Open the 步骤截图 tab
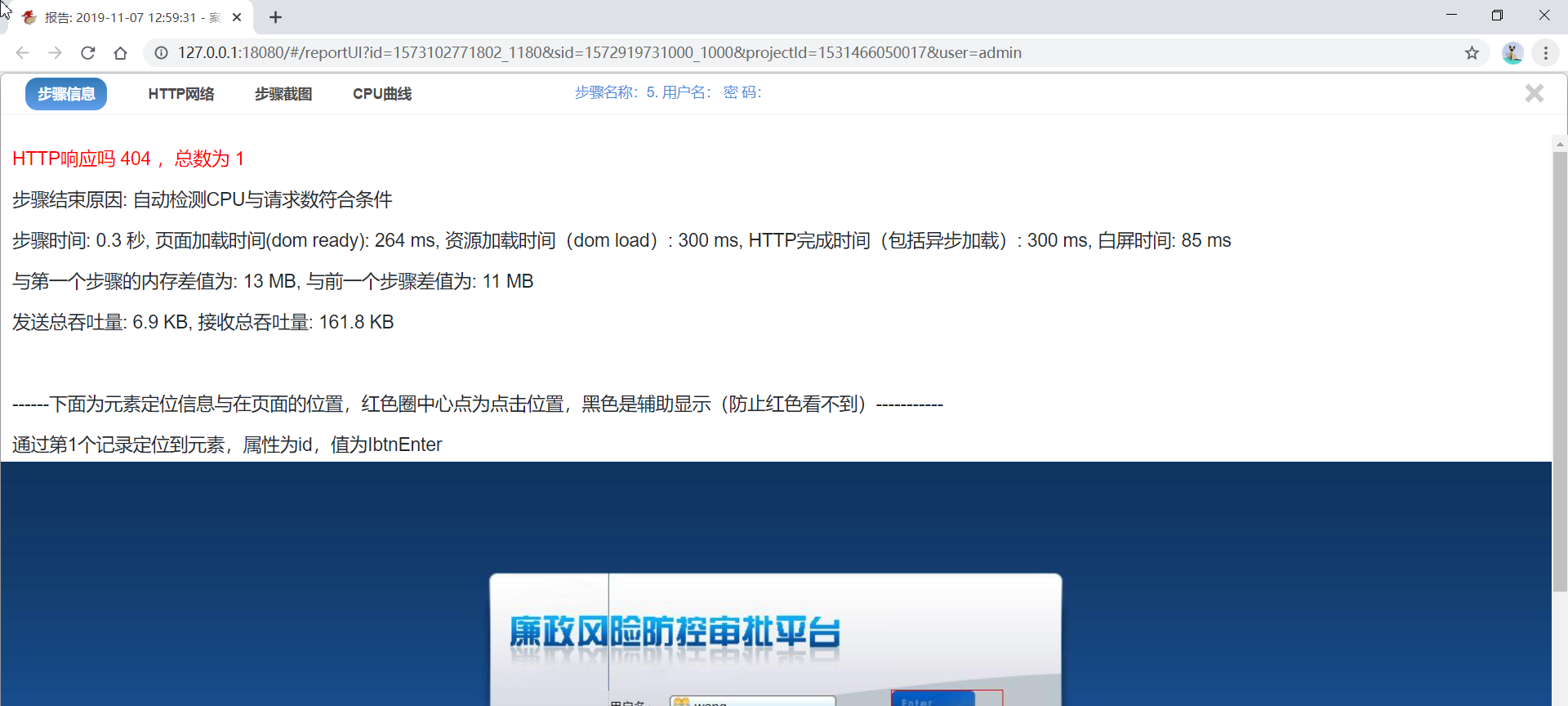Viewport: 1568px width, 706px height. pos(283,94)
